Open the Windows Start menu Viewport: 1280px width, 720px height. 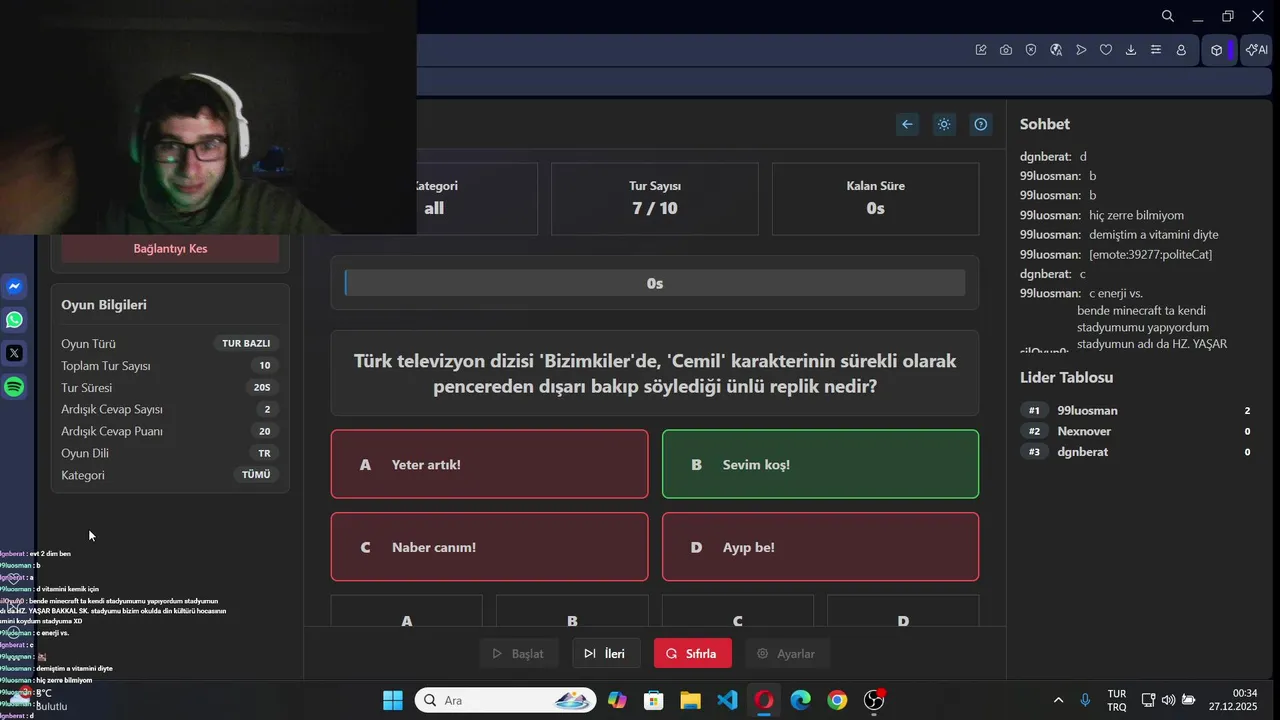[x=393, y=700]
